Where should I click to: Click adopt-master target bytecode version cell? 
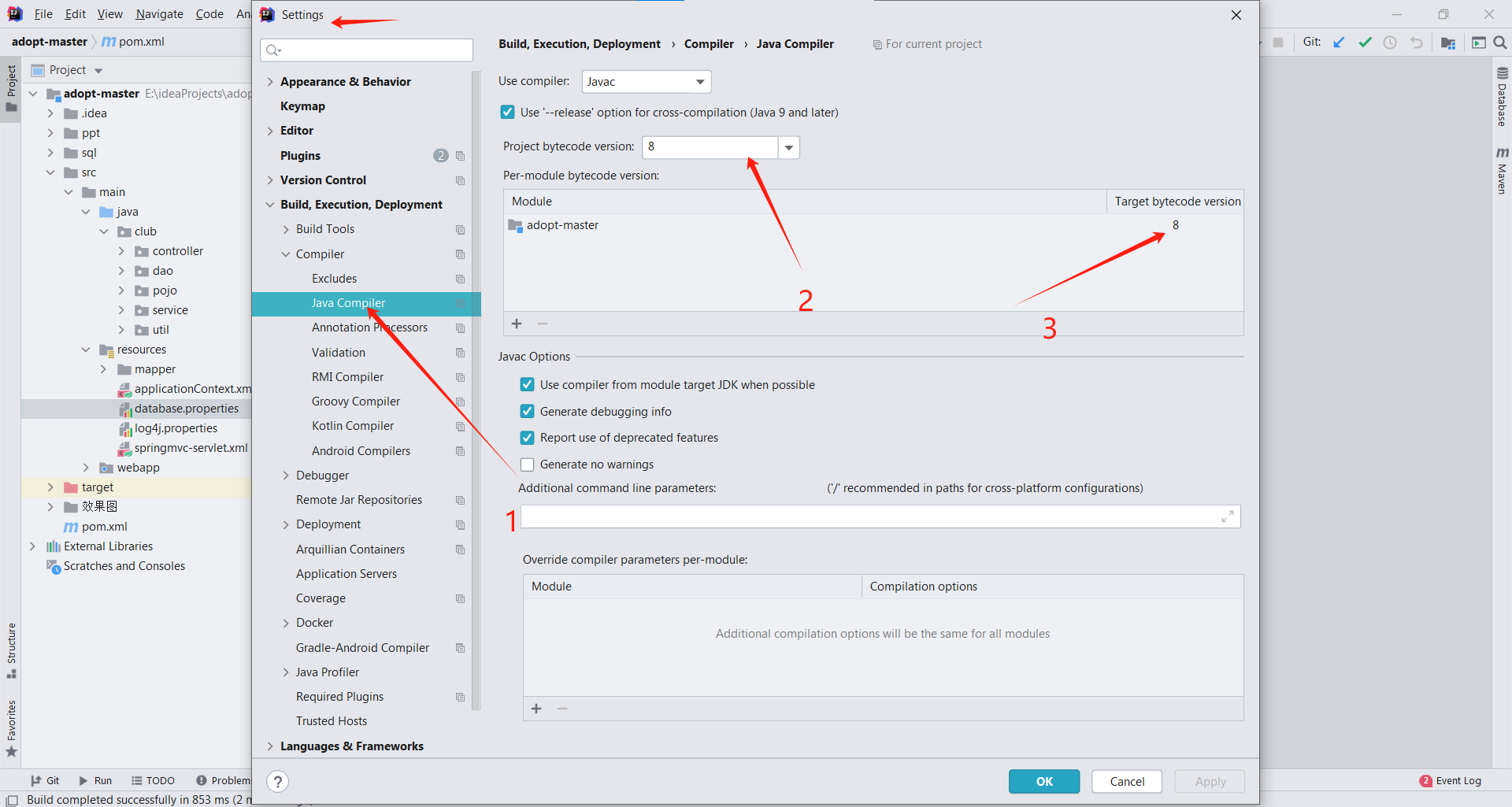coord(1175,225)
